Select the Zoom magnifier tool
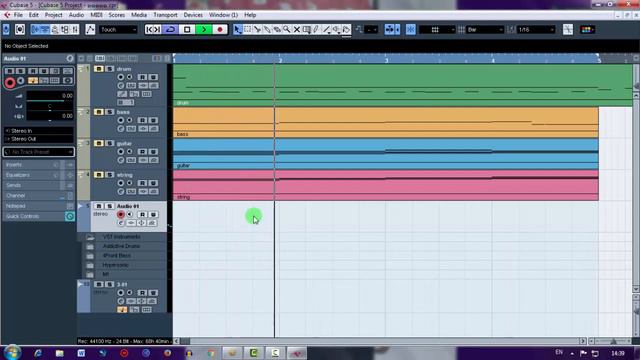The width and height of the screenshot is (640, 360). tap(287, 29)
